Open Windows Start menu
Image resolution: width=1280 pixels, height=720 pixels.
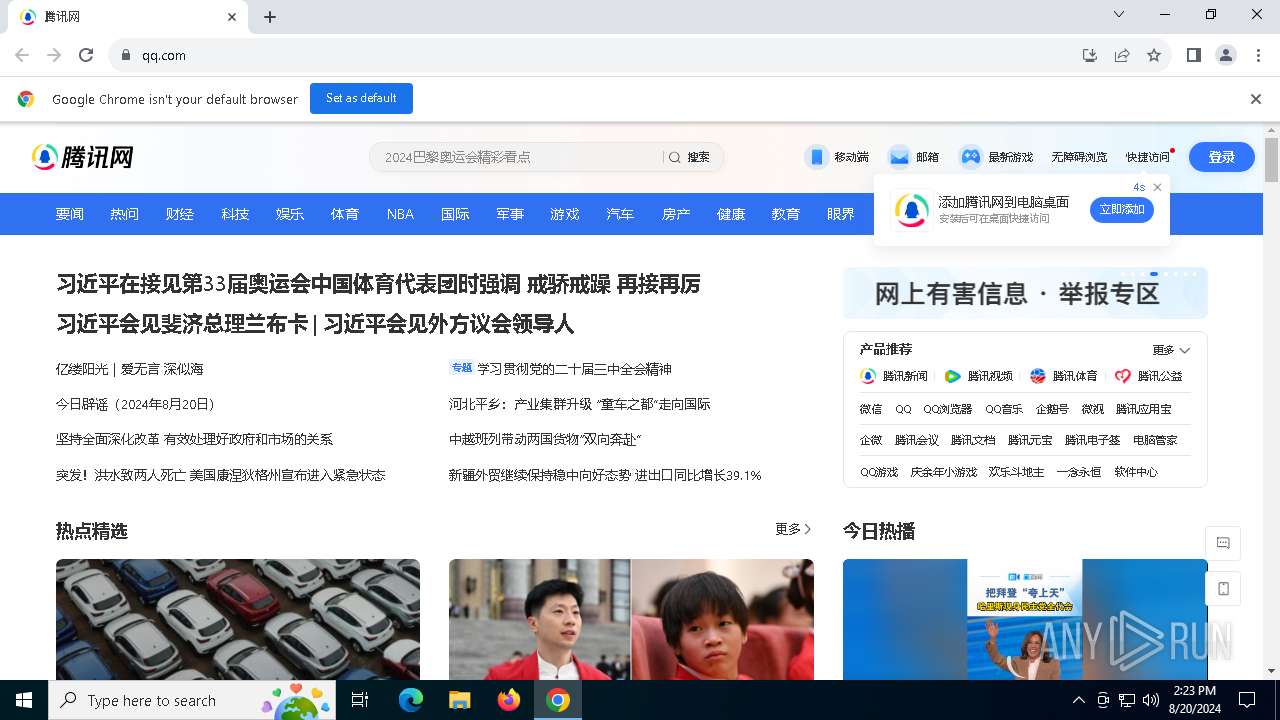(24, 700)
